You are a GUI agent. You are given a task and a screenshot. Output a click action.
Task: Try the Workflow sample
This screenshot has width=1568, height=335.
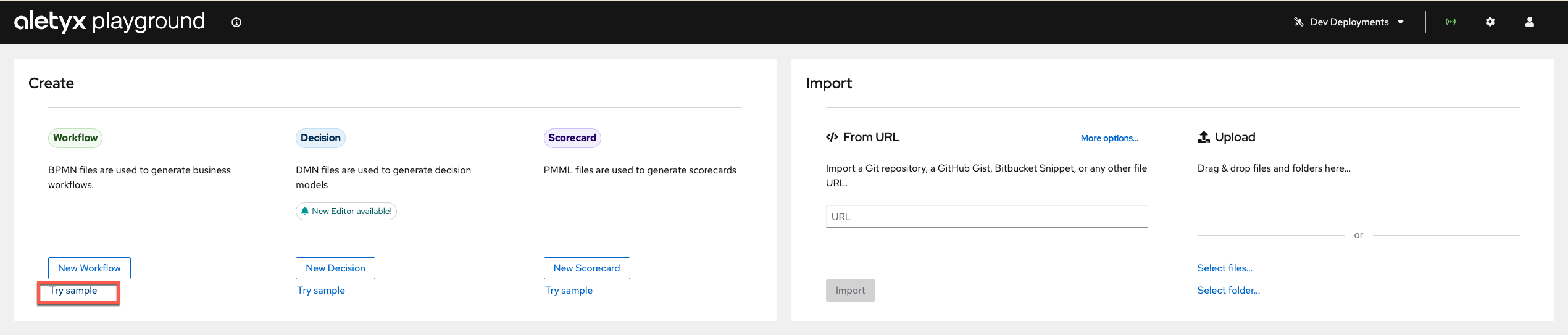click(x=73, y=291)
